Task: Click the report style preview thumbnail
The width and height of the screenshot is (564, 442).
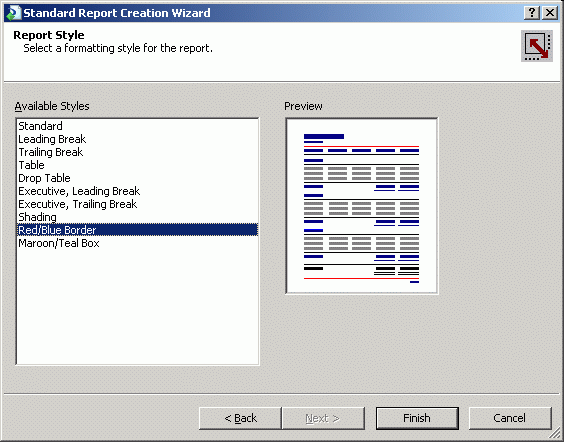Action: [x=361, y=206]
